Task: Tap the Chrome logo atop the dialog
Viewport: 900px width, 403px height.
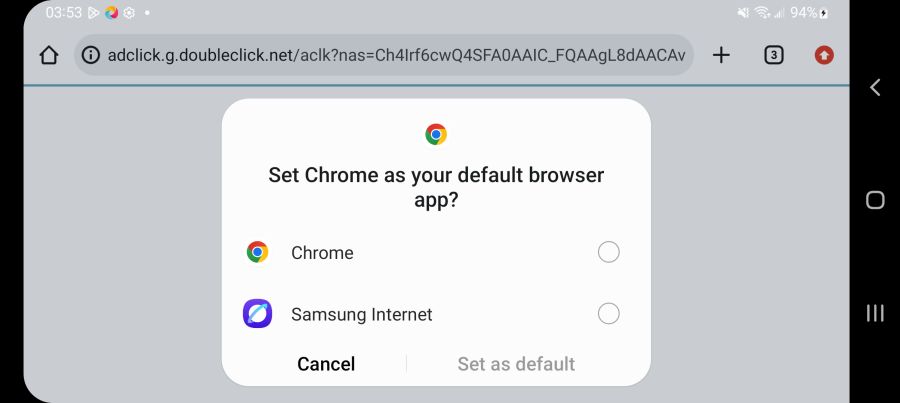Action: pos(436,134)
